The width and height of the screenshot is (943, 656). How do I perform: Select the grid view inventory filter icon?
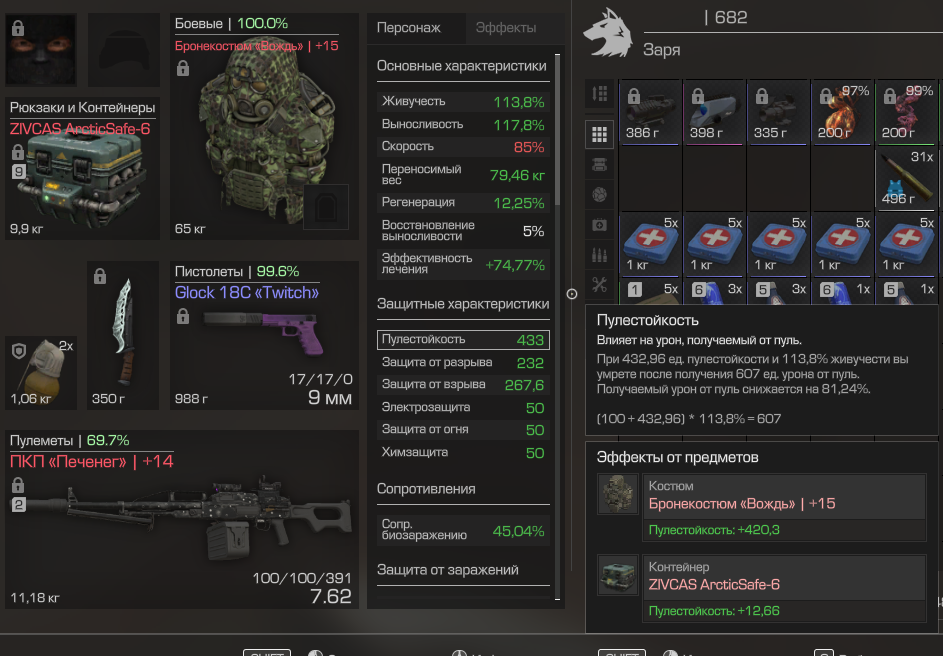(x=599, y=134)
